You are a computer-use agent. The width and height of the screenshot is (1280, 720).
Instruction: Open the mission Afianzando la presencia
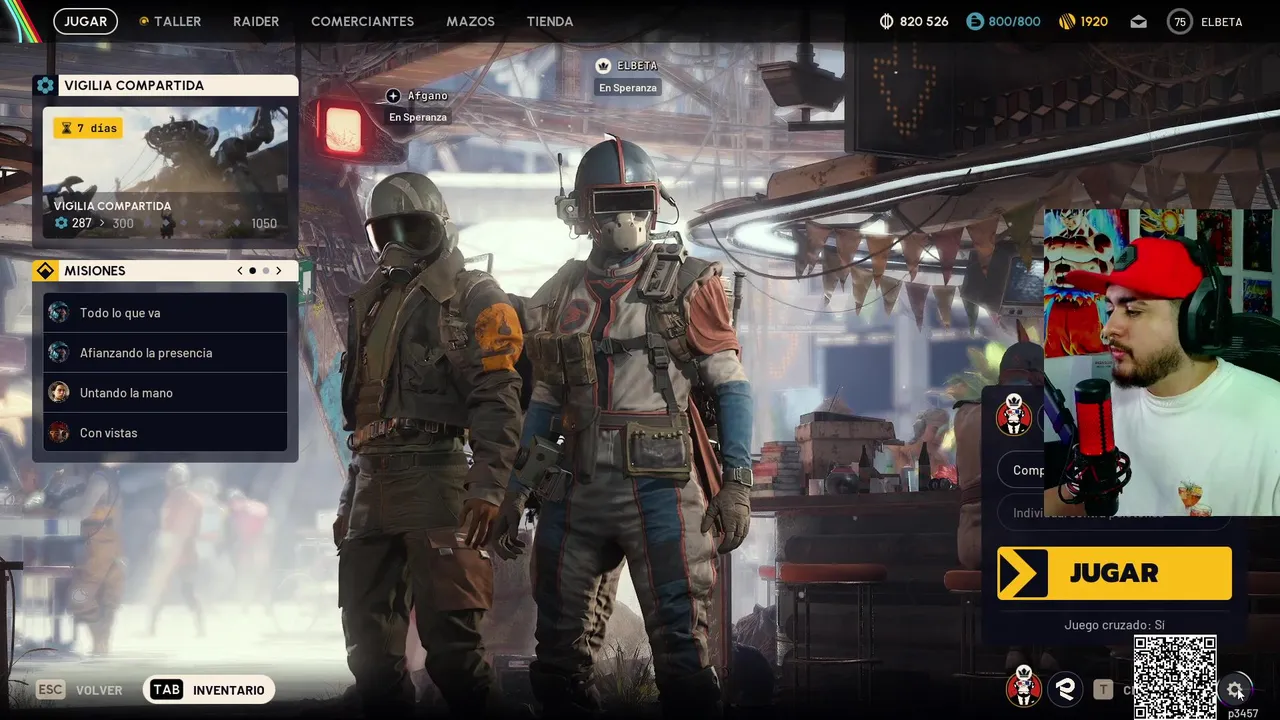pyautogui.click(x=165, y=353)
